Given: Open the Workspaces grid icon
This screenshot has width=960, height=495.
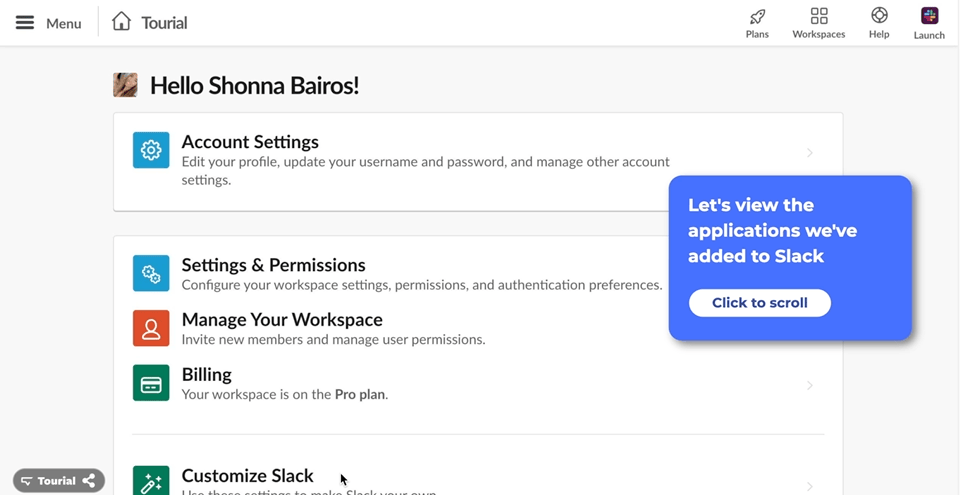Looking at the screenshot, I should coord(818,16).
